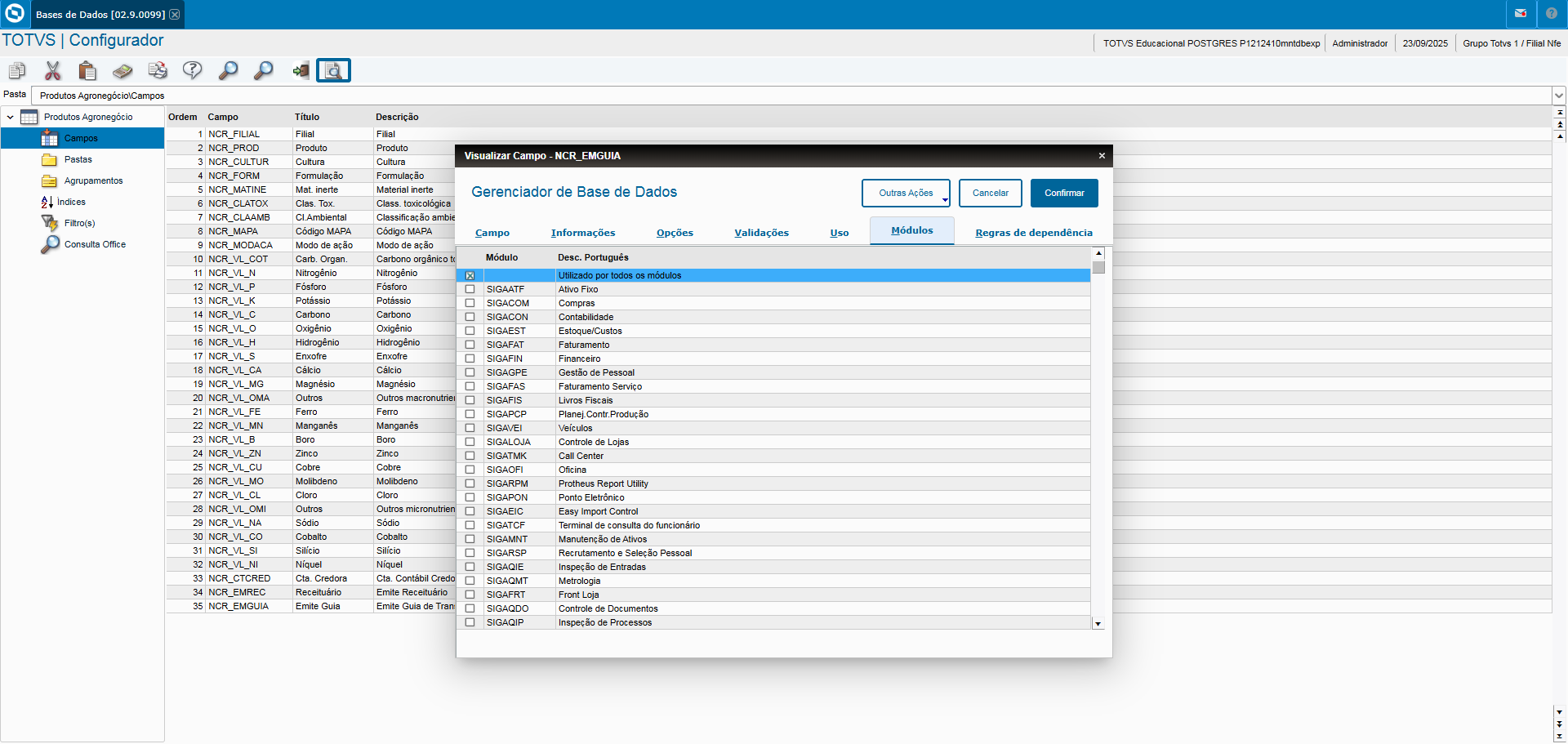This screenshot has height=744, width=1568.
Task: Click the printer icon in the toolbar
Action: pyautogui.click(x=158, y=71)
